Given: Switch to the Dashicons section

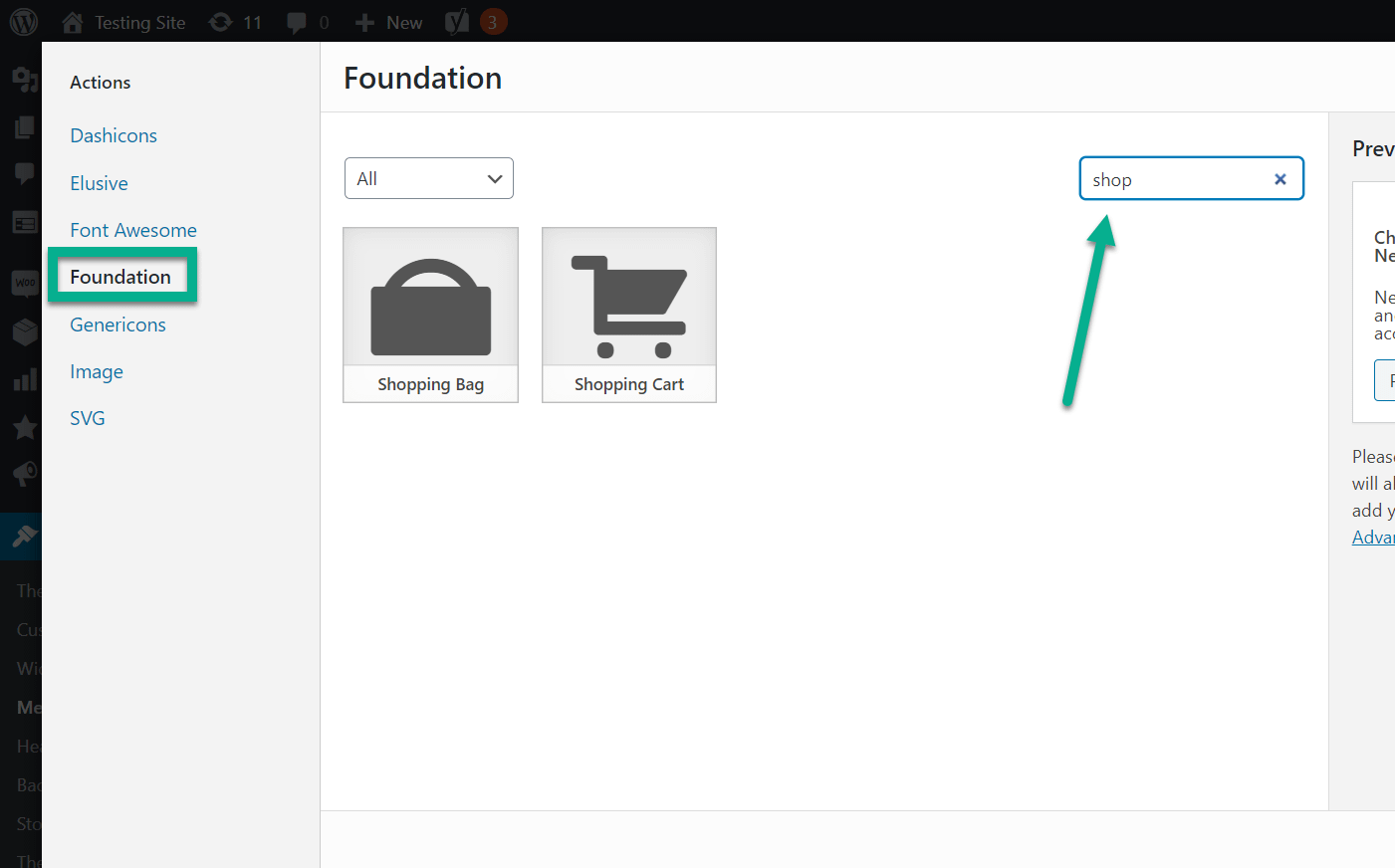Looking at the screenshot, I should pos(113,135).
